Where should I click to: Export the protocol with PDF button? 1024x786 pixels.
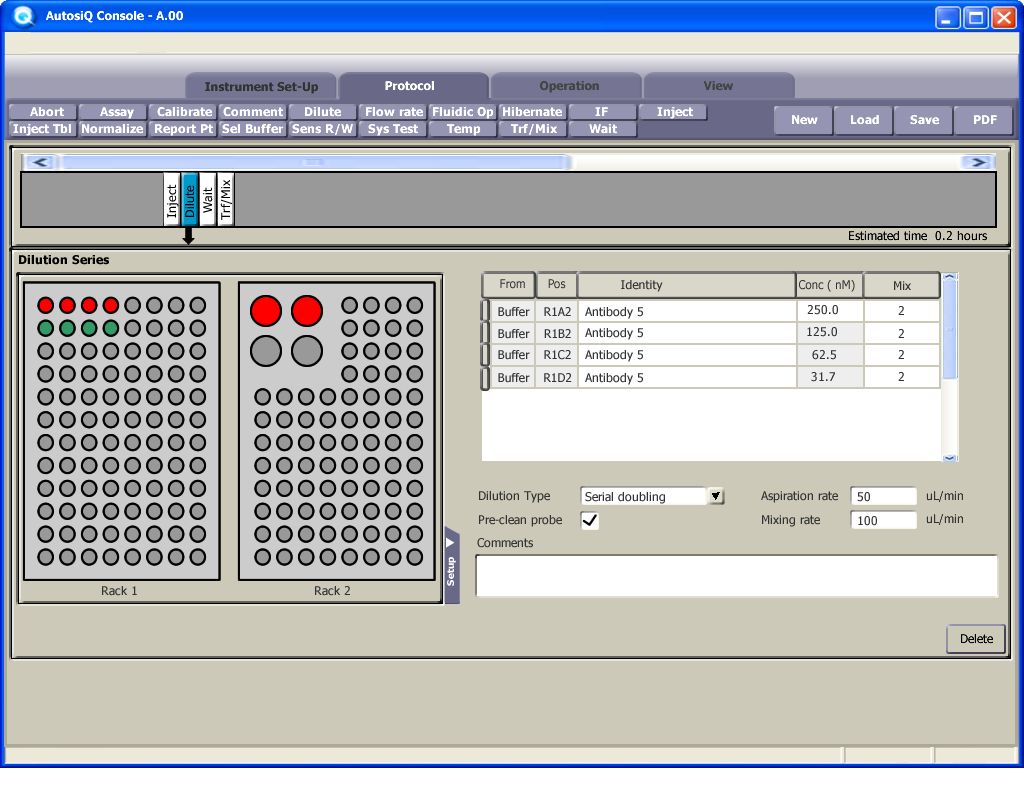tap(985, 120)
